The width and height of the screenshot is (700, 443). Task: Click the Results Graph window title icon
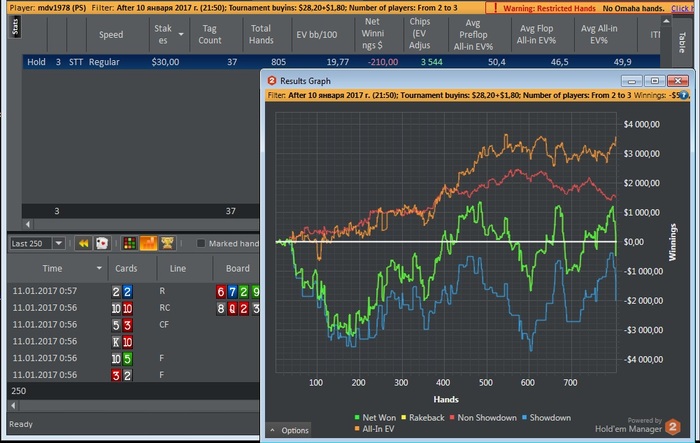[271, 80]
